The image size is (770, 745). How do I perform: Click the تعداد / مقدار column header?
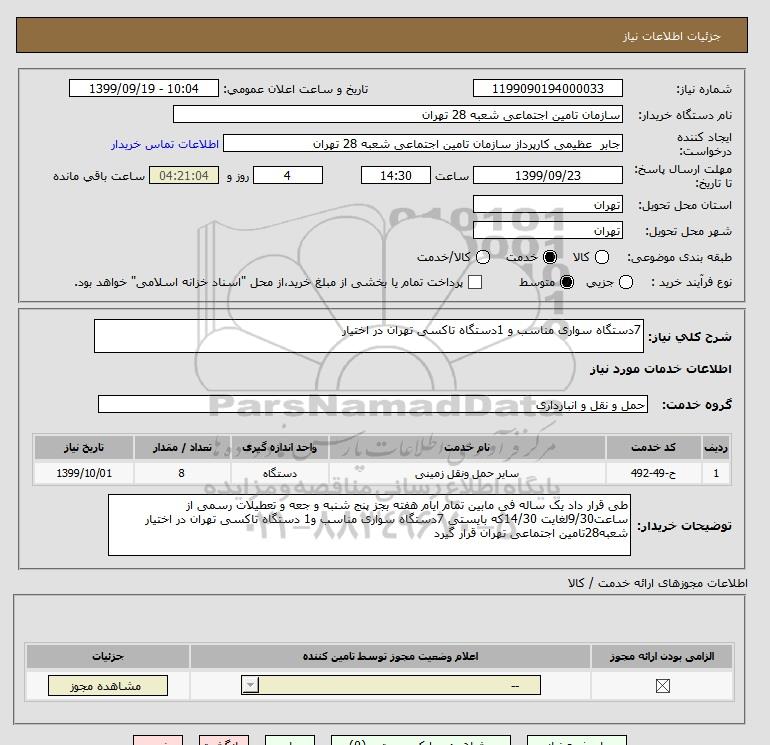point(182,447)
